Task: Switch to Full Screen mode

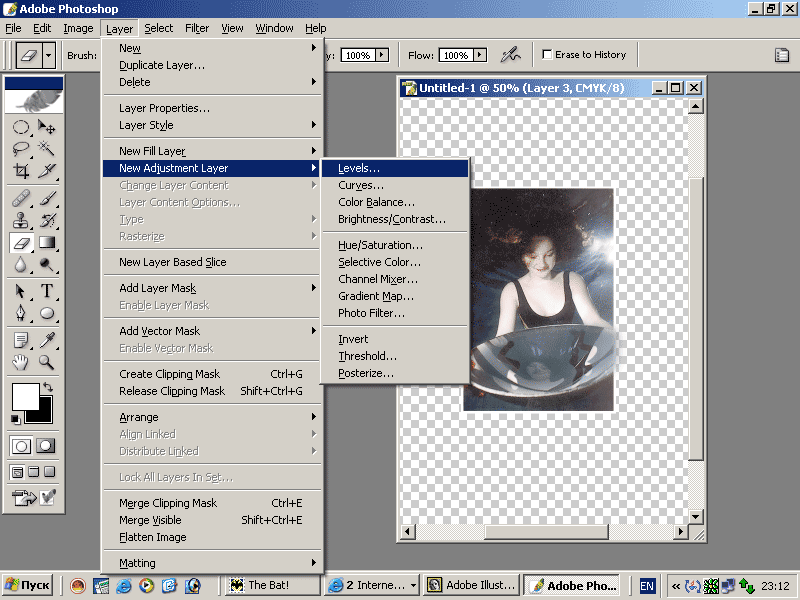Action: [49, 472]
